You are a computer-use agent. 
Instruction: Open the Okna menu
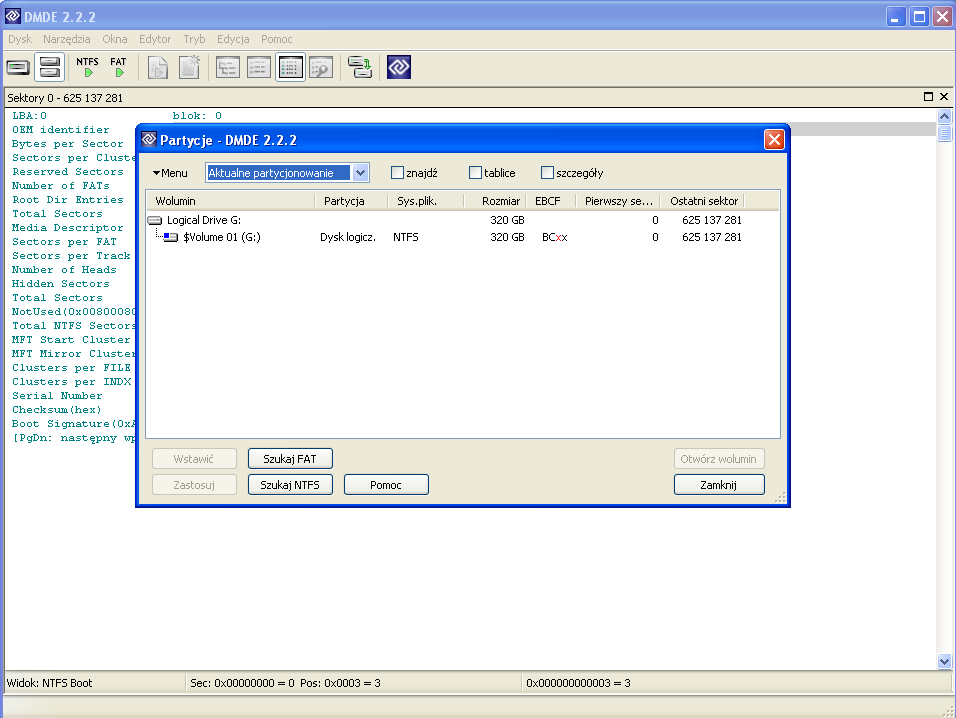pos(115,39)
